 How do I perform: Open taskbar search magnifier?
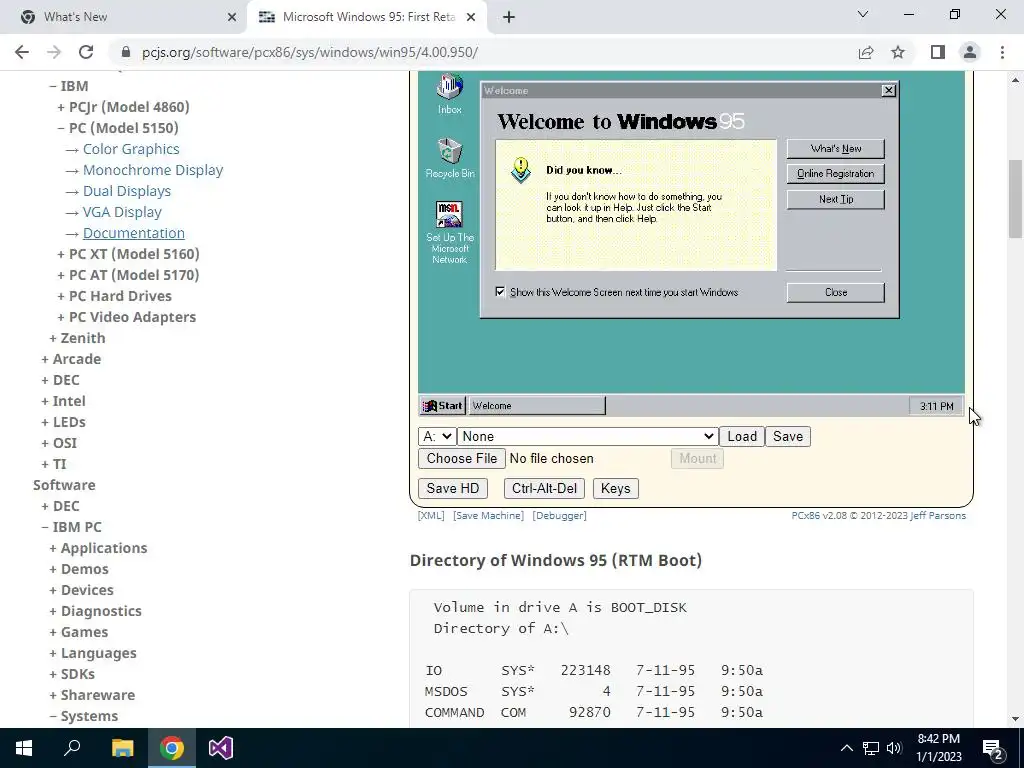(x=72, y=748)
